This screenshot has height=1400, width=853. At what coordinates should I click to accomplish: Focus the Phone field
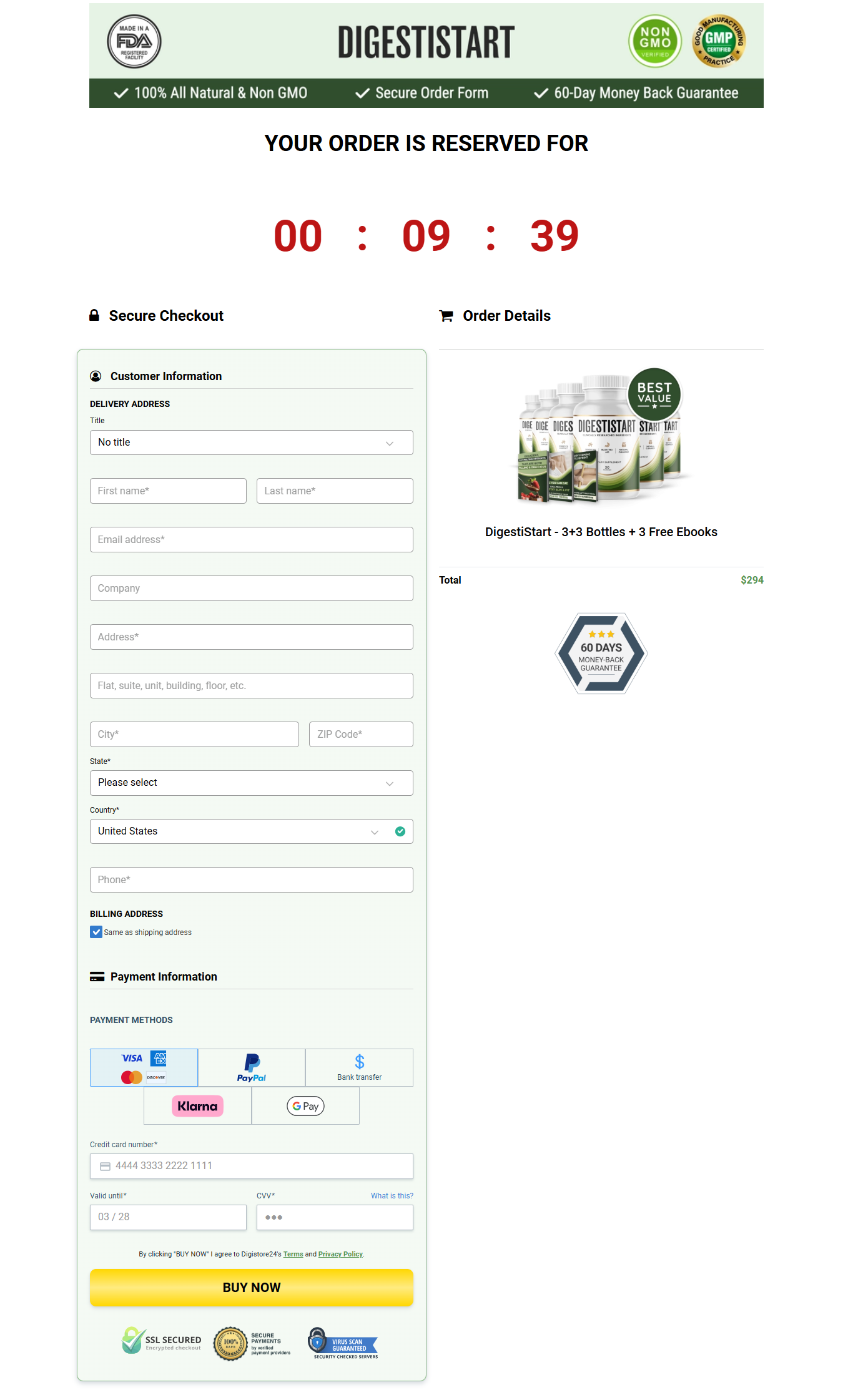252,880
